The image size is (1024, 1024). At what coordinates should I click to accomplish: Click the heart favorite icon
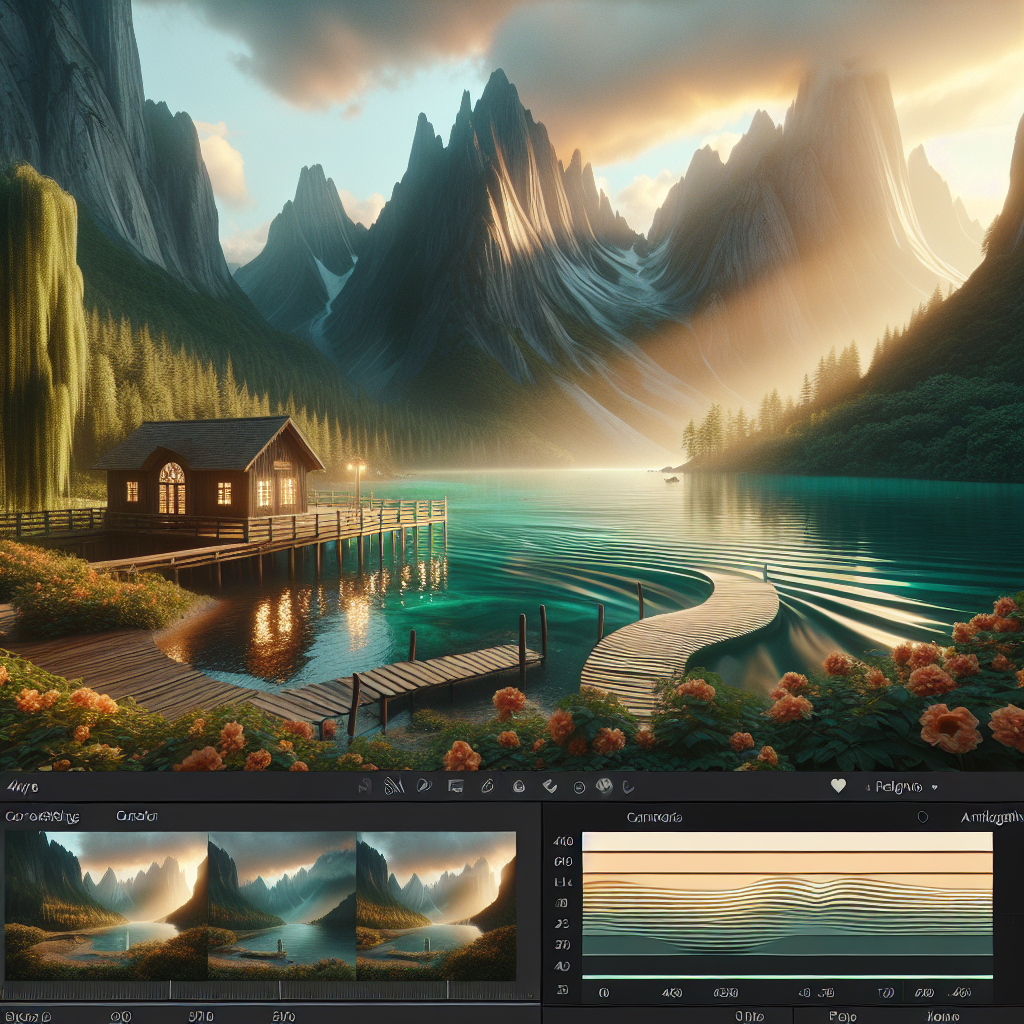(x=838, y=786)
